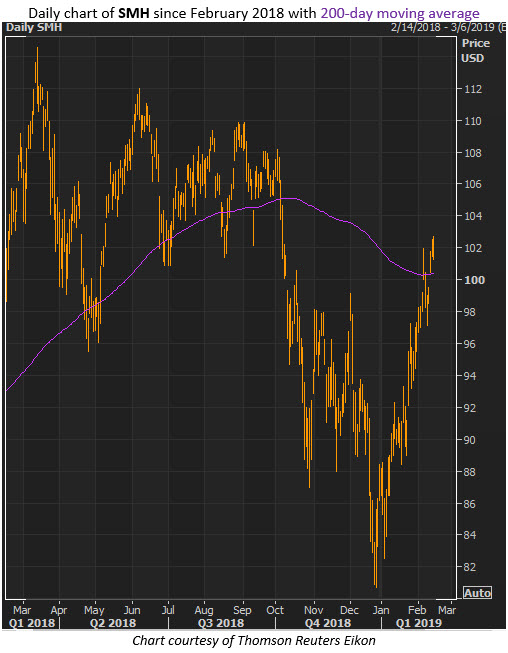Select the bold 100 price axis label
Screen dimensions: 508x653
click(474, 280)
